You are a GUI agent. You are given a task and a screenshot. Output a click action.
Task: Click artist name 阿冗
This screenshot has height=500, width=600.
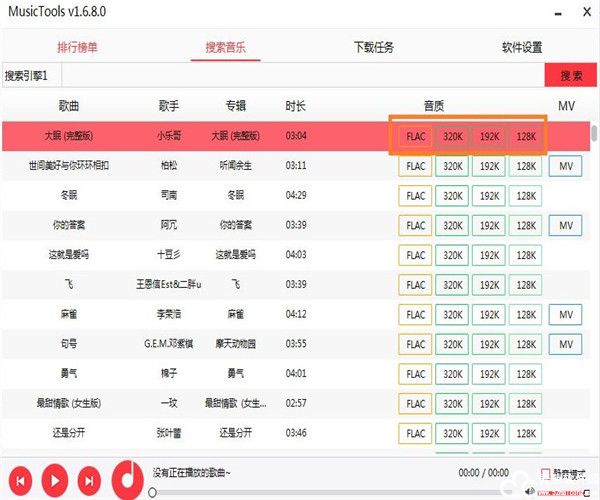(169, 225)
